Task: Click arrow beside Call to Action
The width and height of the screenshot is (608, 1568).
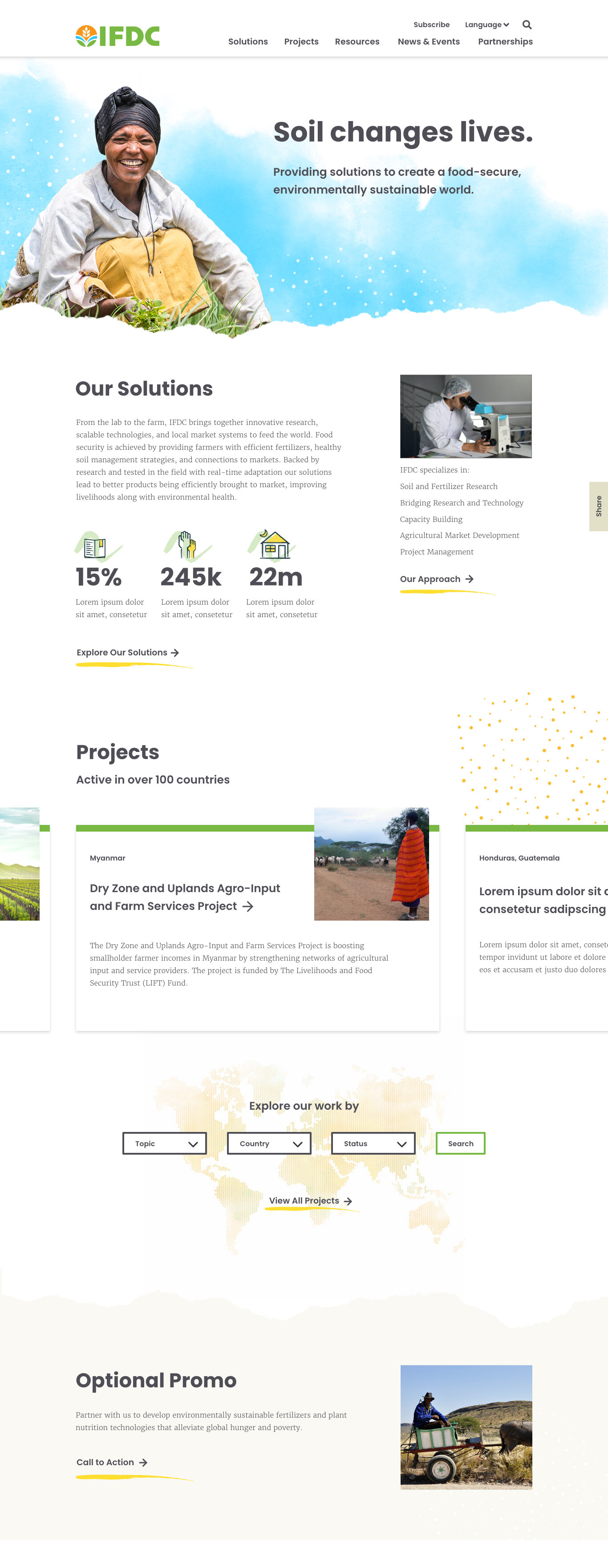Action: tap(143, 1462)
